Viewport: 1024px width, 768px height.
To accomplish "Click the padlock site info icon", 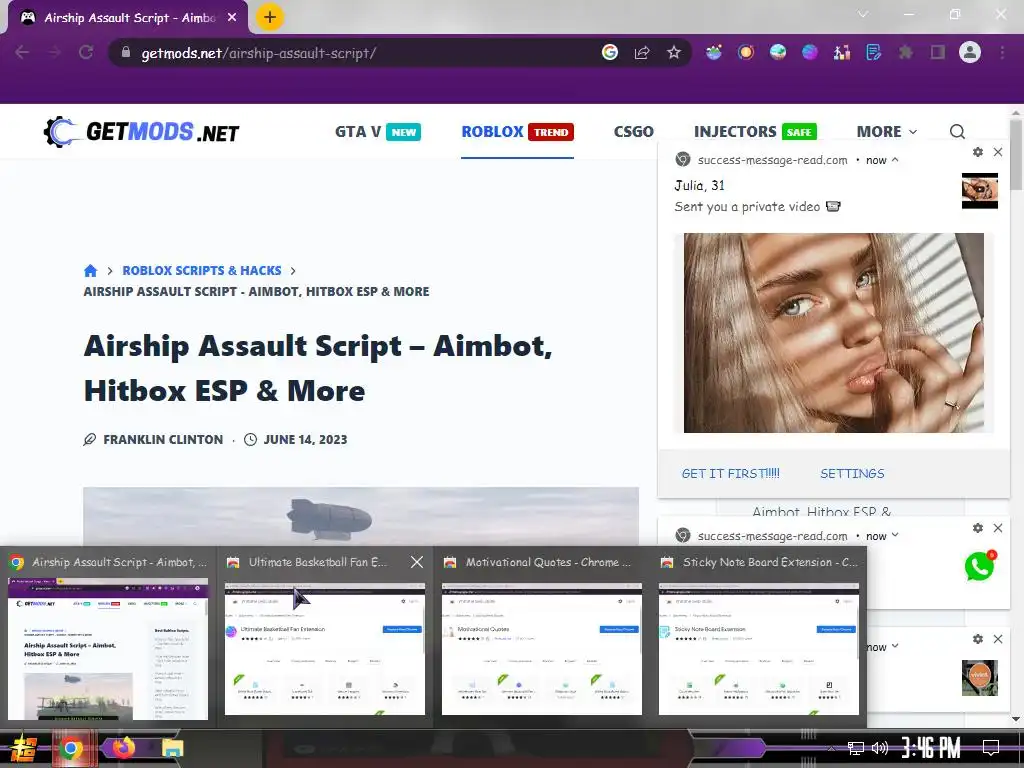I will [x=125, y=52].
